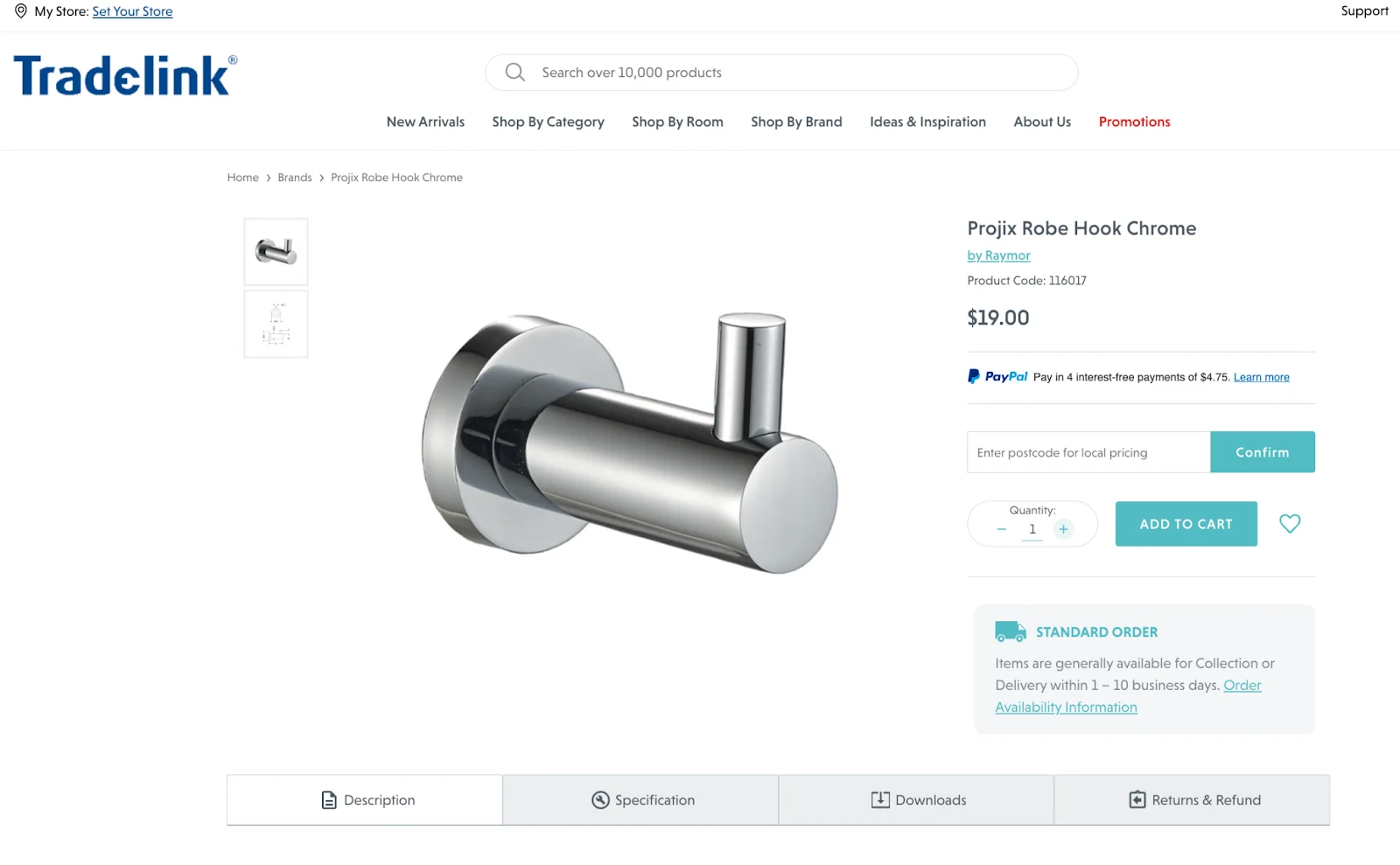Click the Description document icon

tap(329, 799)
